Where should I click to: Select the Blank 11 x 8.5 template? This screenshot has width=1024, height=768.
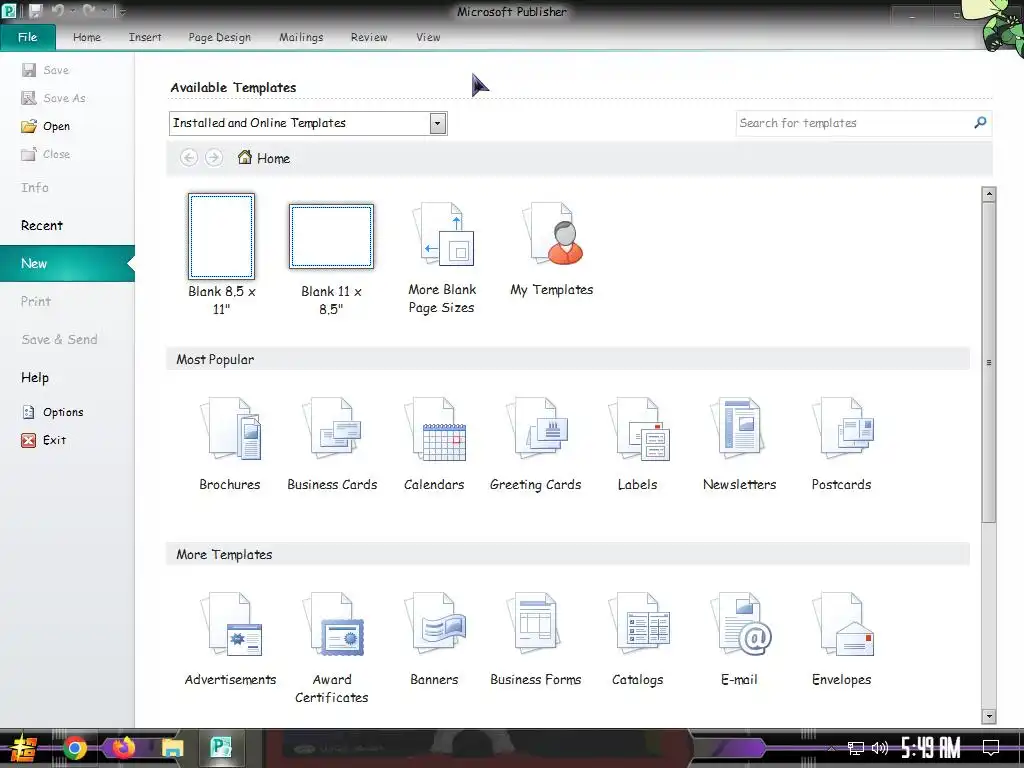331,259
